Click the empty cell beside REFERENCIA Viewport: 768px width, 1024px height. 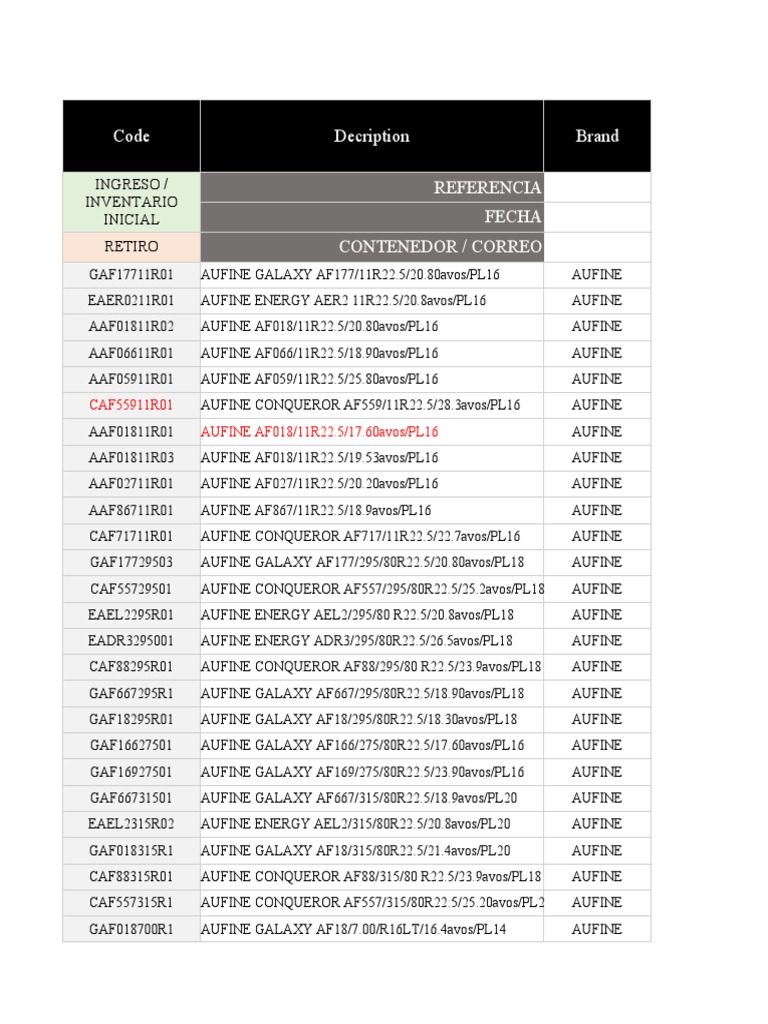(x=597, y=187)
